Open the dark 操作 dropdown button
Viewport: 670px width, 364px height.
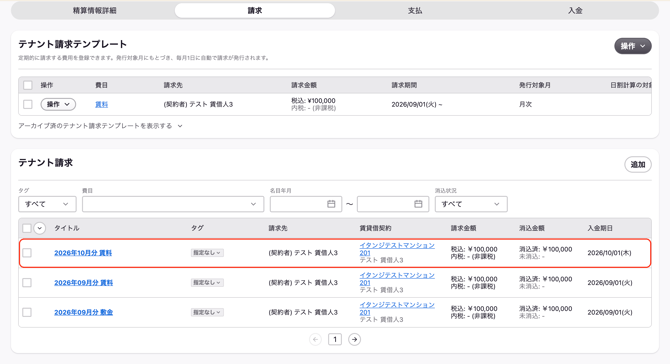(633, 46)
